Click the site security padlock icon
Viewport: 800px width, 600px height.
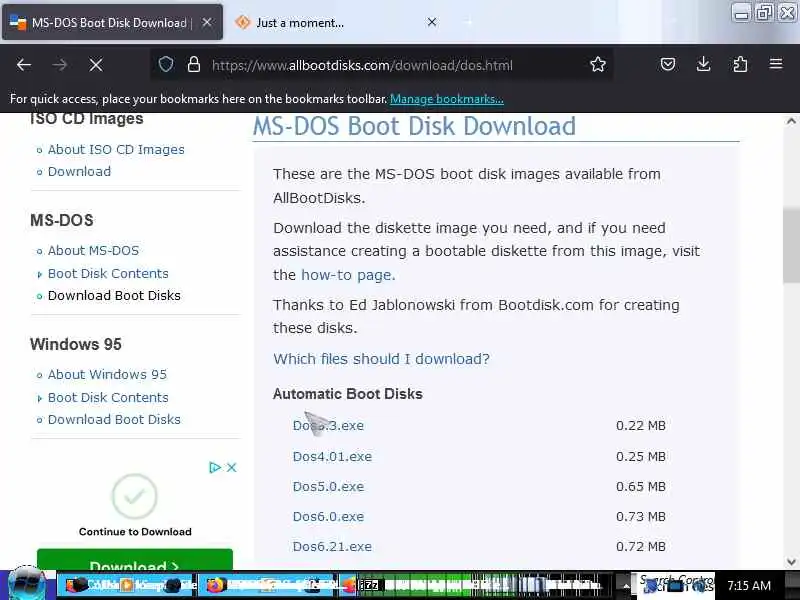coord(194,65)
